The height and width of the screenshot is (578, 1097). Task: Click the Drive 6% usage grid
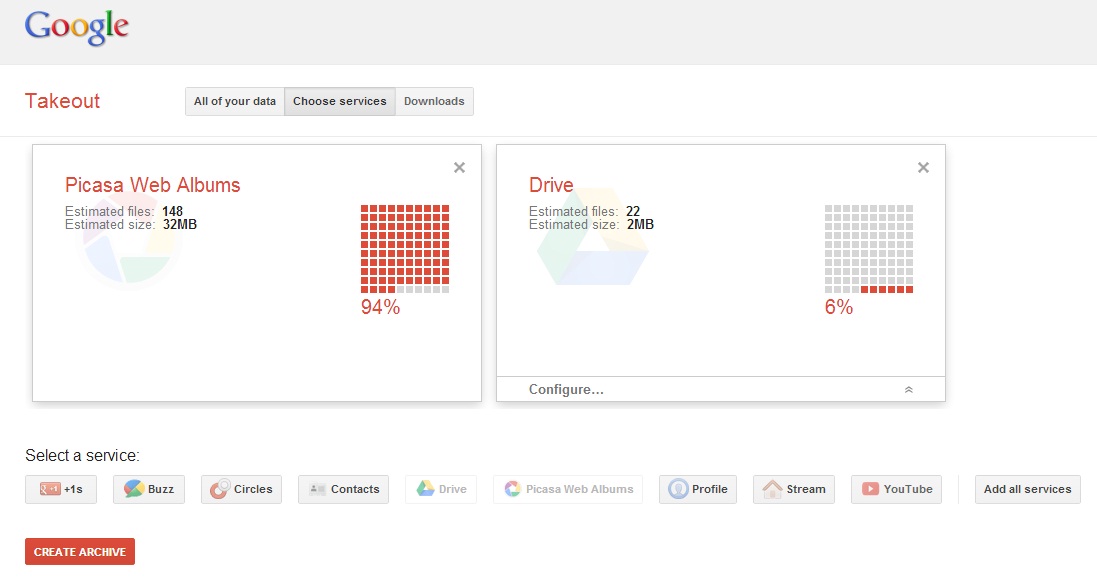869,248
